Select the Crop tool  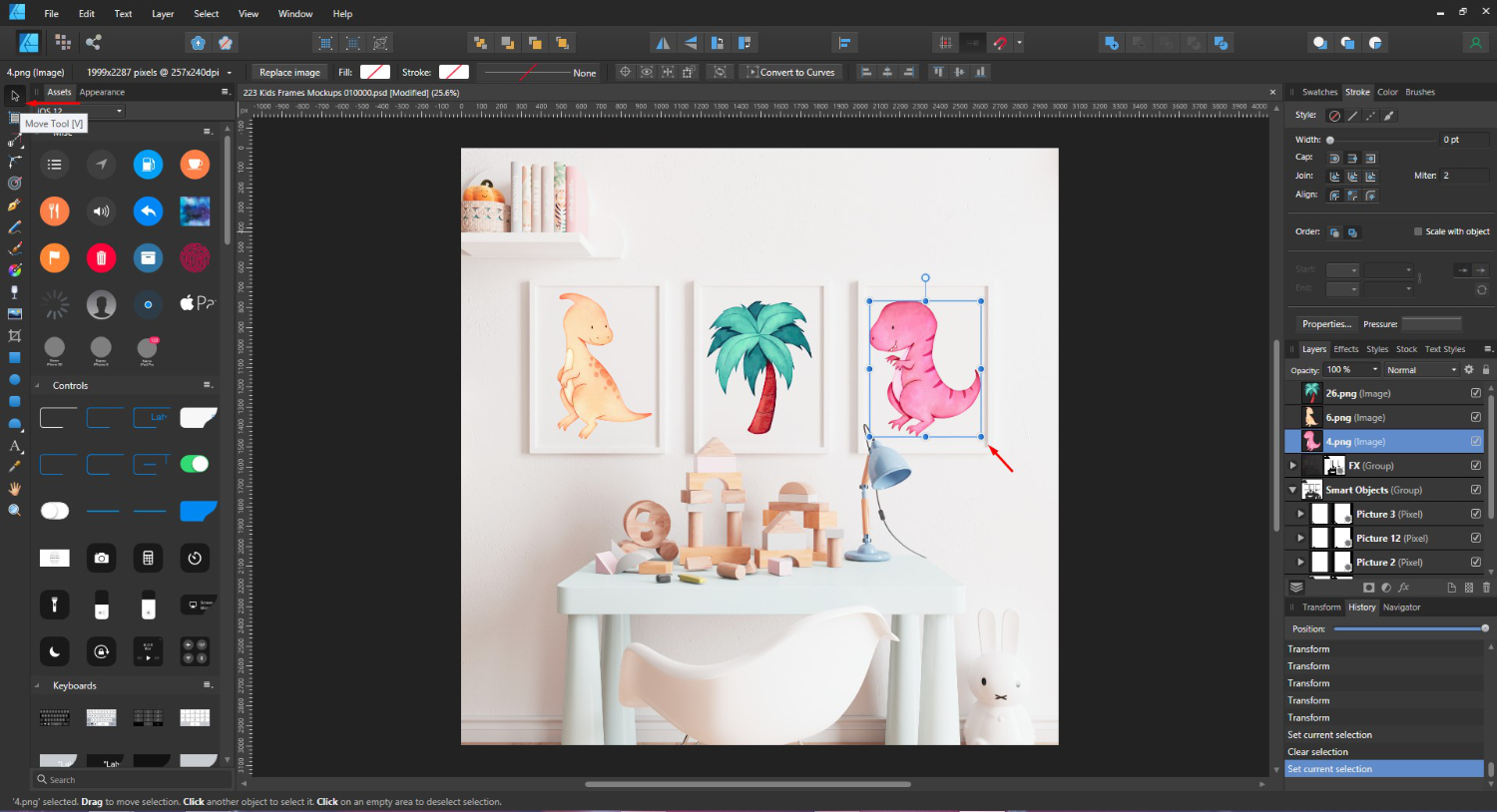(14, 336)
